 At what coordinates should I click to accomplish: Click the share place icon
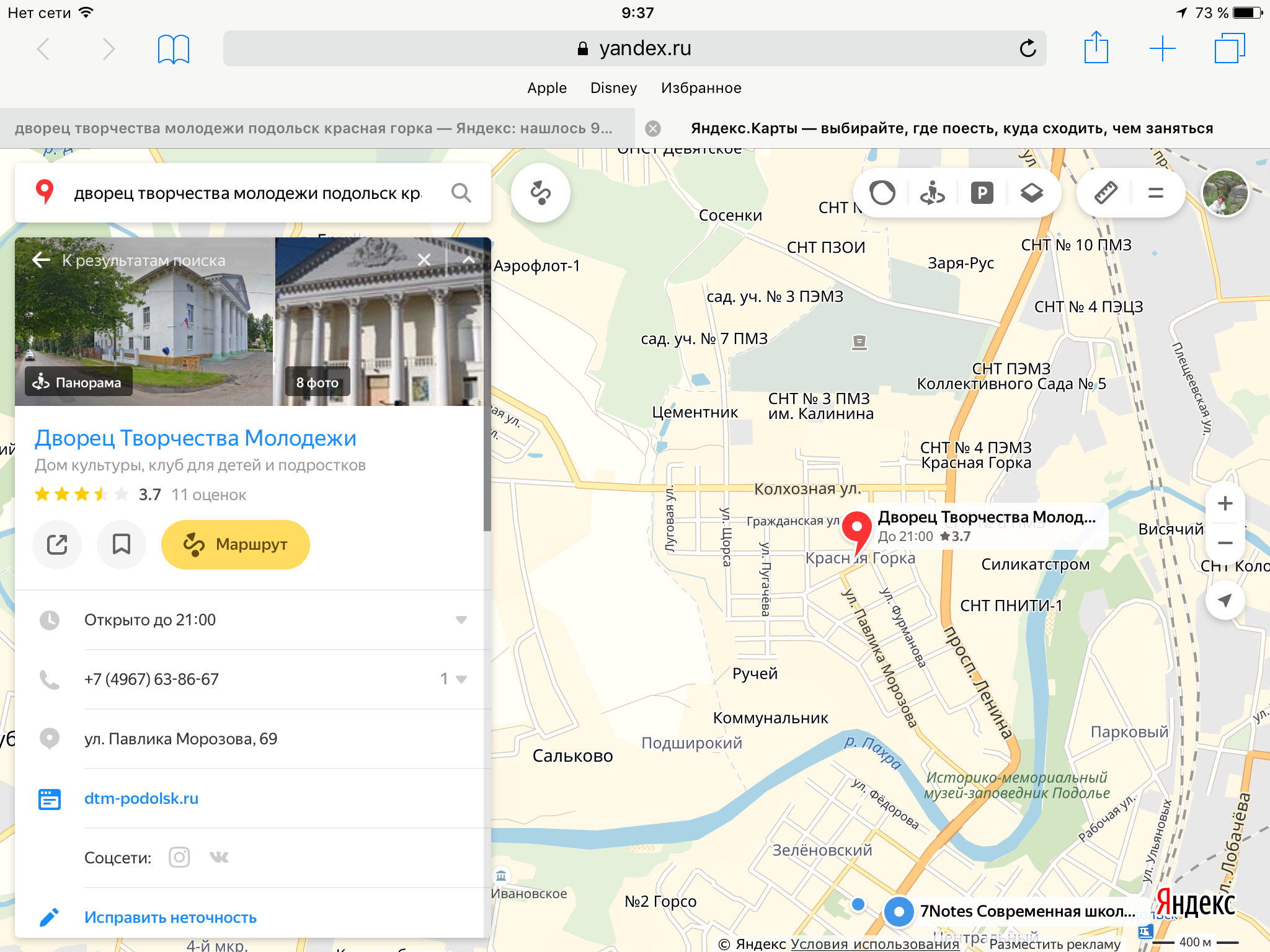click(x=57, y=544)
